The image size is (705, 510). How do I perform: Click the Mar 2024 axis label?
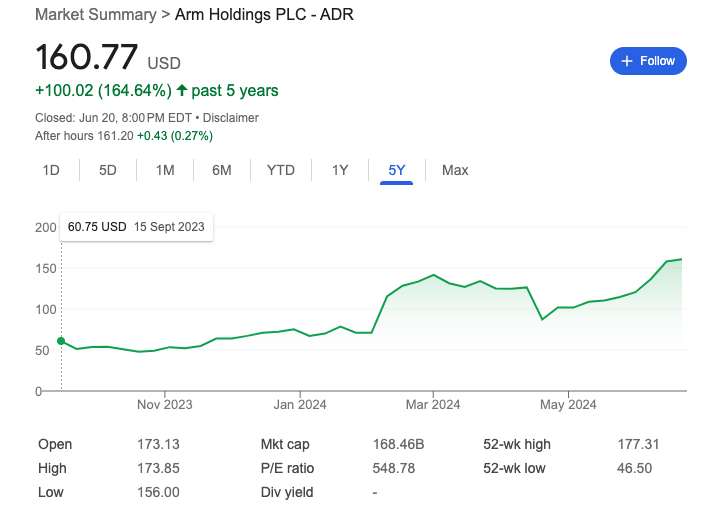[x=432, y=405]
